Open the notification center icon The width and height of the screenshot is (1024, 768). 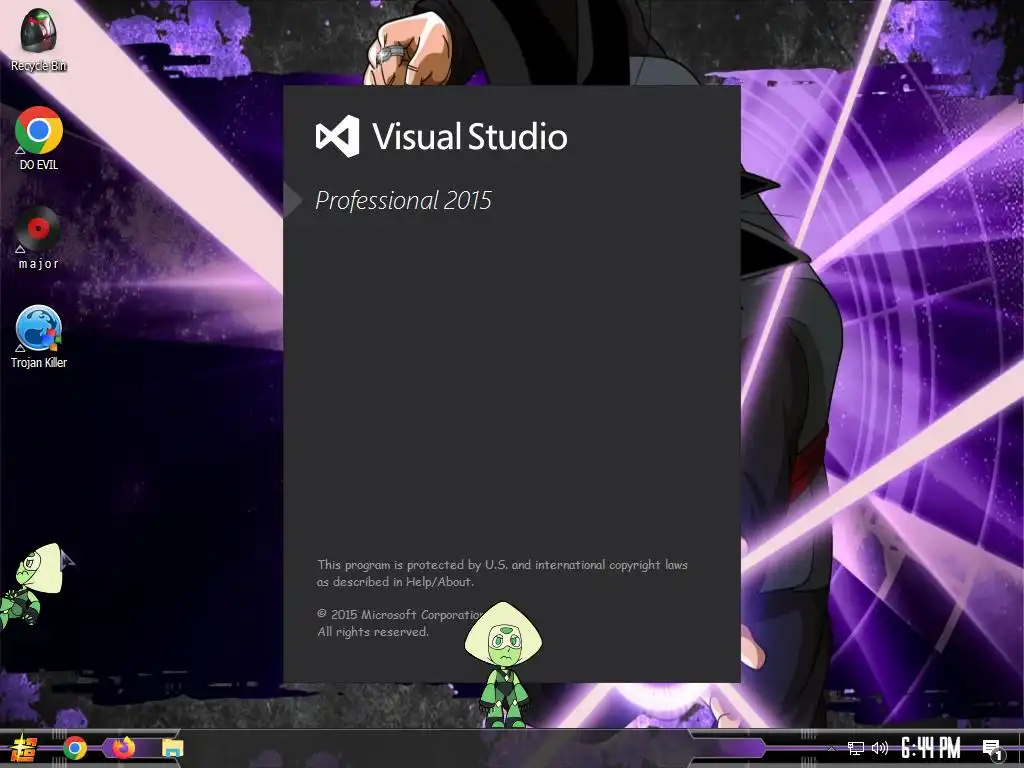click(993, 750)
